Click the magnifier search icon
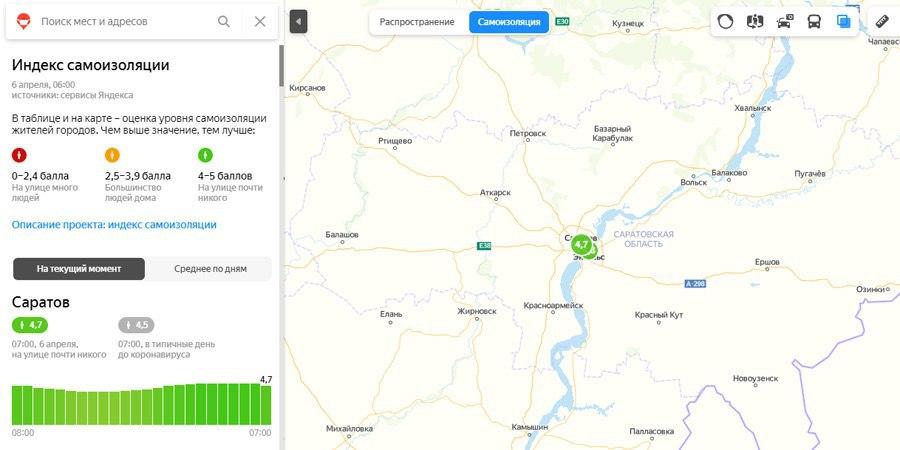This screenshot has height=450, width=900. 224,21
